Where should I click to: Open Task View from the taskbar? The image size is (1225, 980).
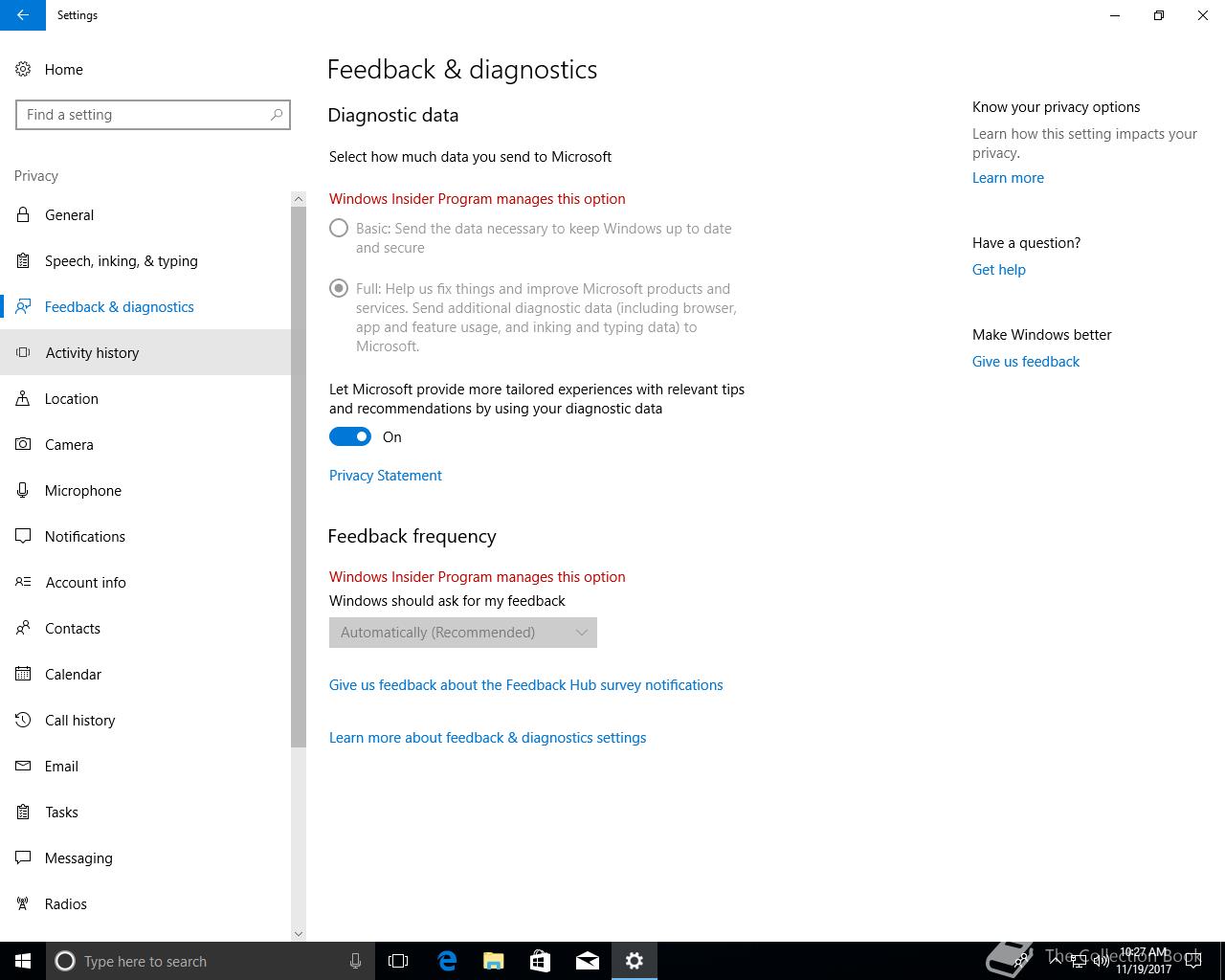(398, 961)
